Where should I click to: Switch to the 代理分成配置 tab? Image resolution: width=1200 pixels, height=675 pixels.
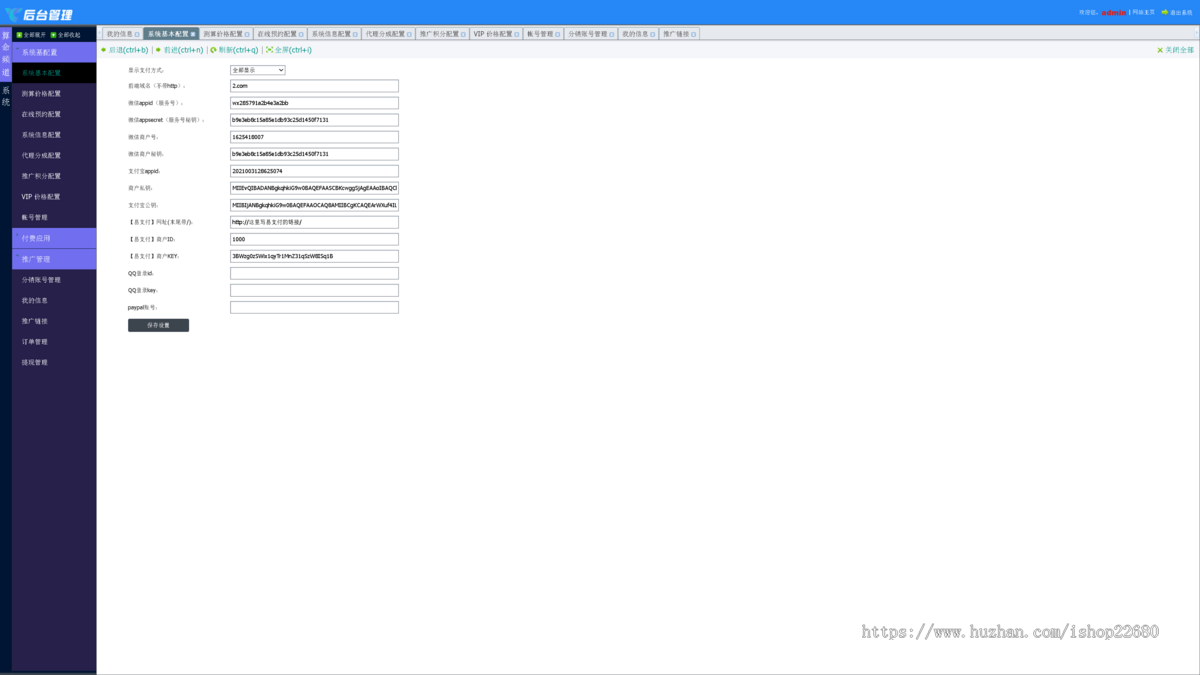387,34
